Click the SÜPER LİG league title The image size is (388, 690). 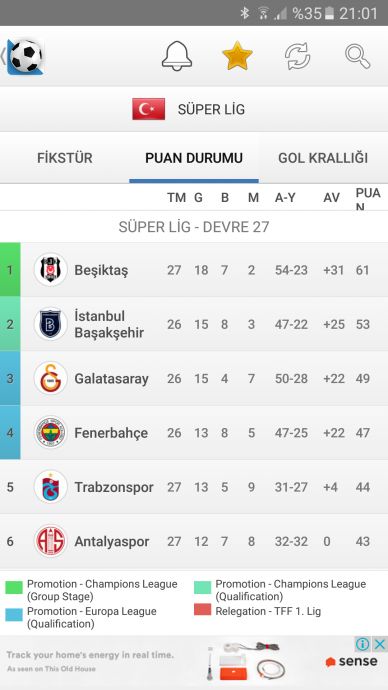click(211, 110)
